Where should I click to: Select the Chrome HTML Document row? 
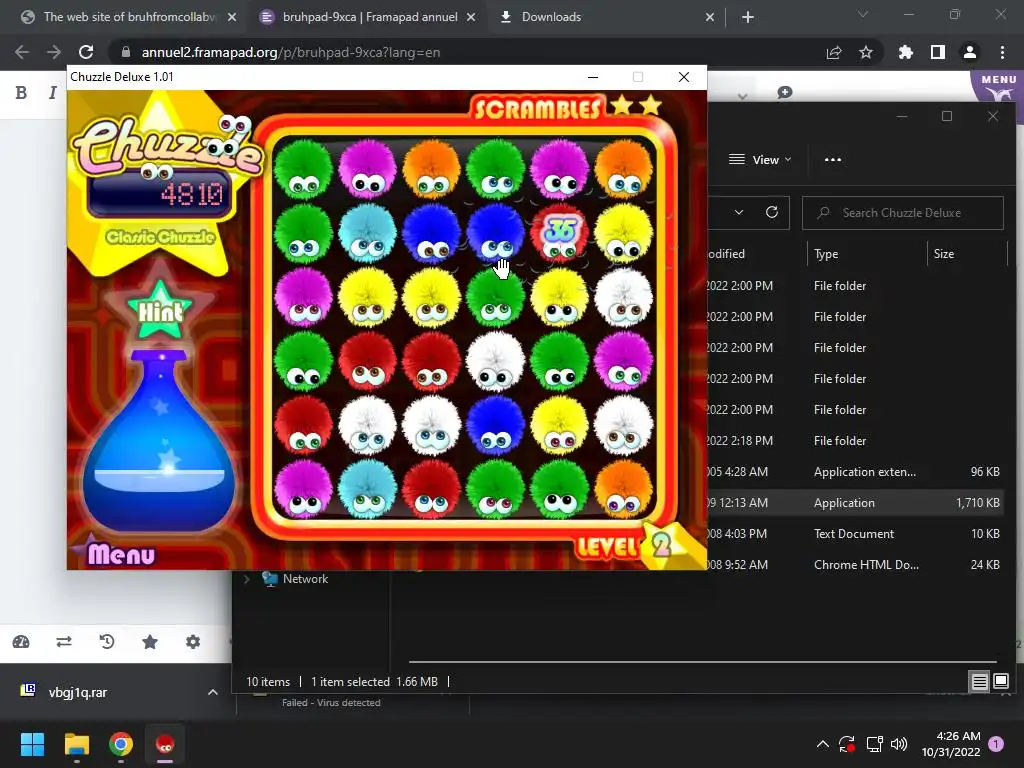pos(856,565)
